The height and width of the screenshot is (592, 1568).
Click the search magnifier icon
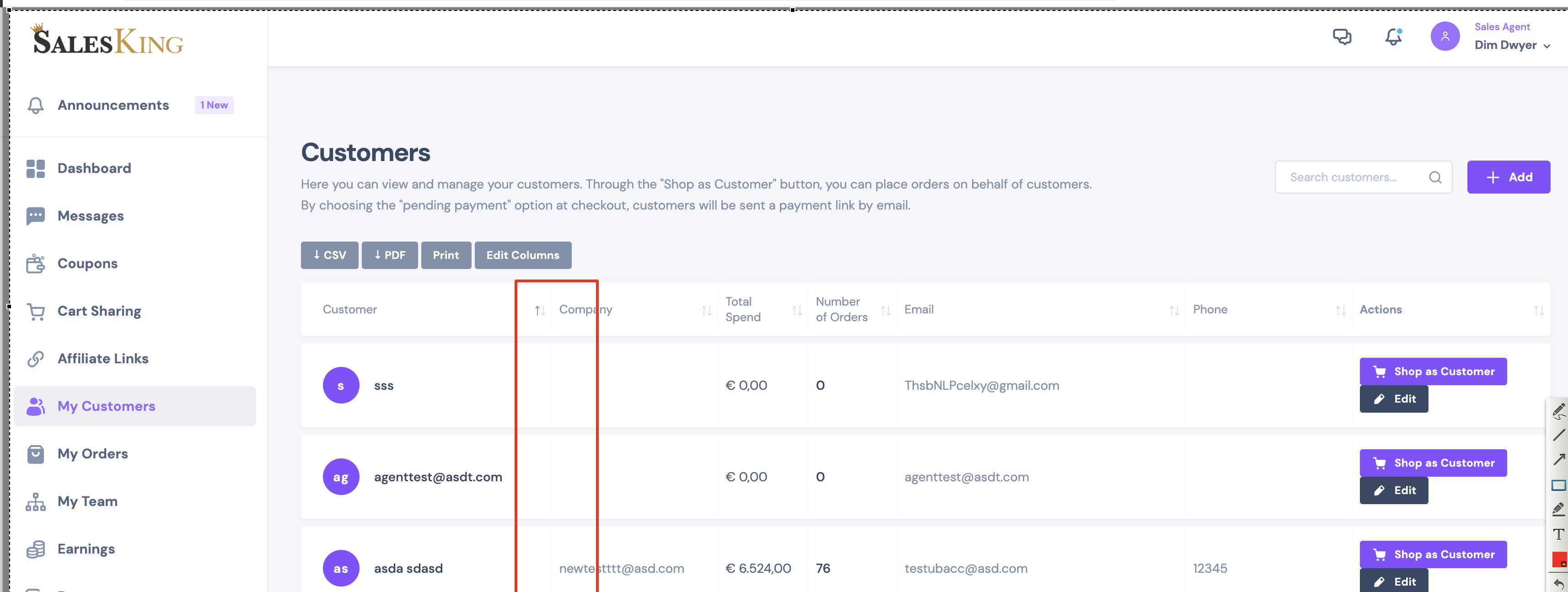tap(1435, 177)
